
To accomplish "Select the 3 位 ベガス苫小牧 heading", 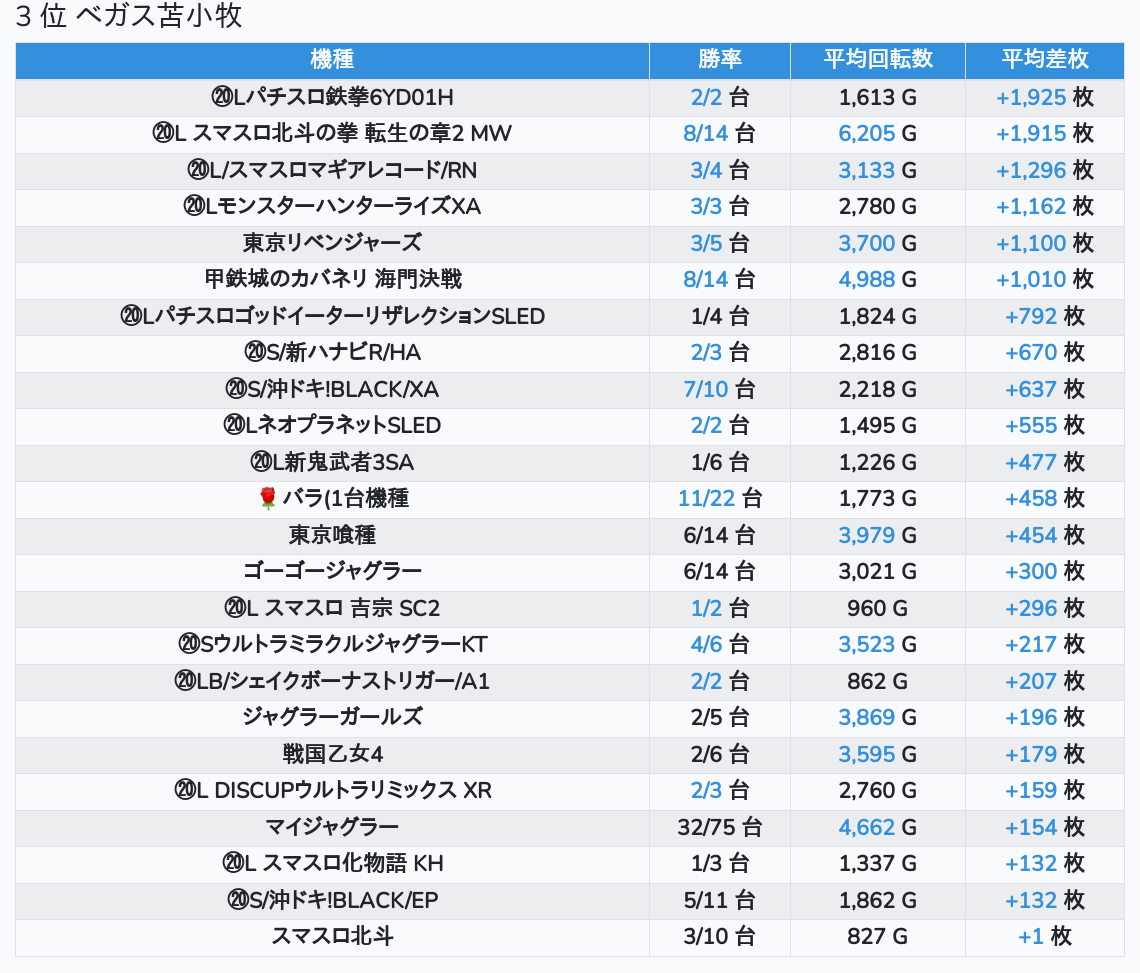I will 129,17.
